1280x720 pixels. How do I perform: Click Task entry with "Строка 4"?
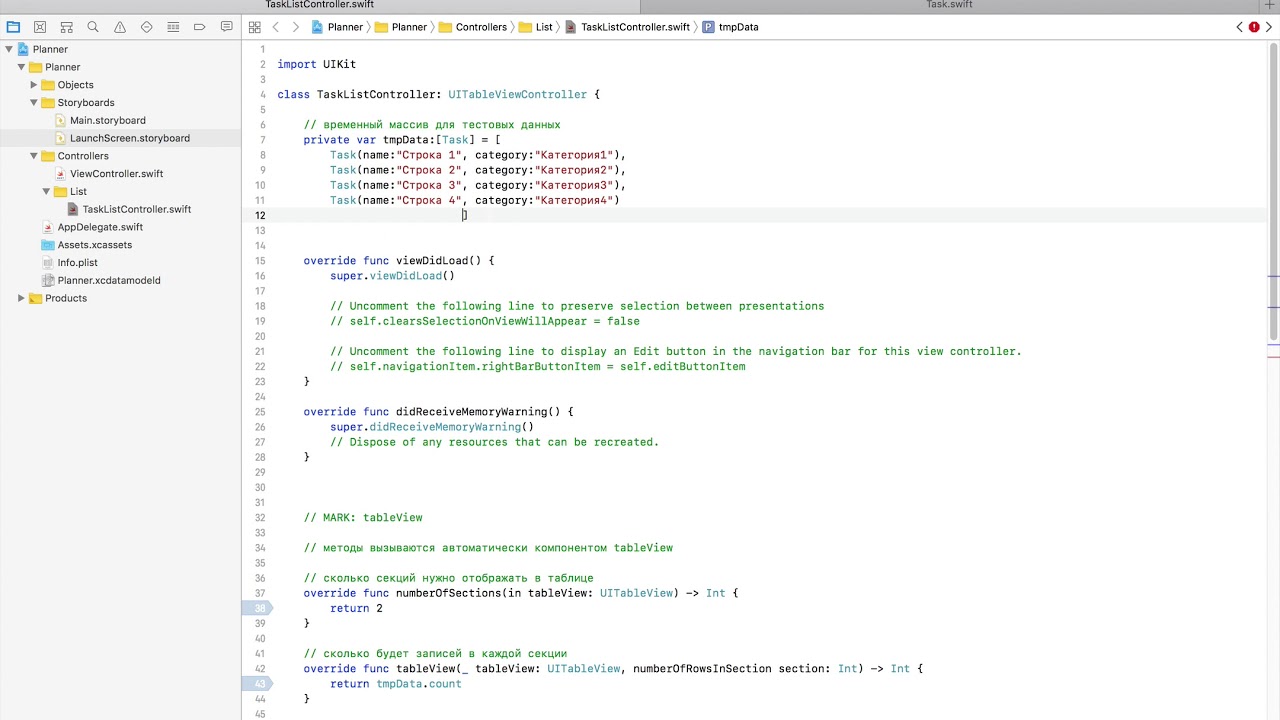475,200
